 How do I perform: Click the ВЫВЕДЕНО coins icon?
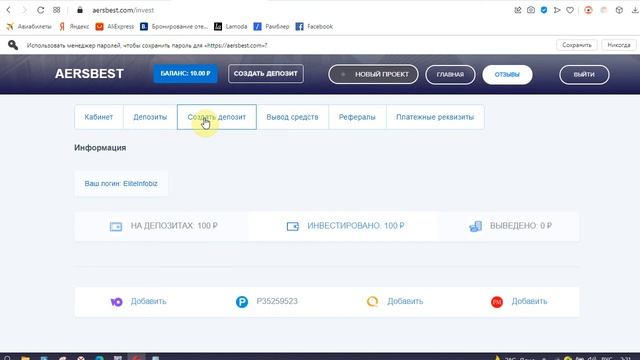point(476,226)
